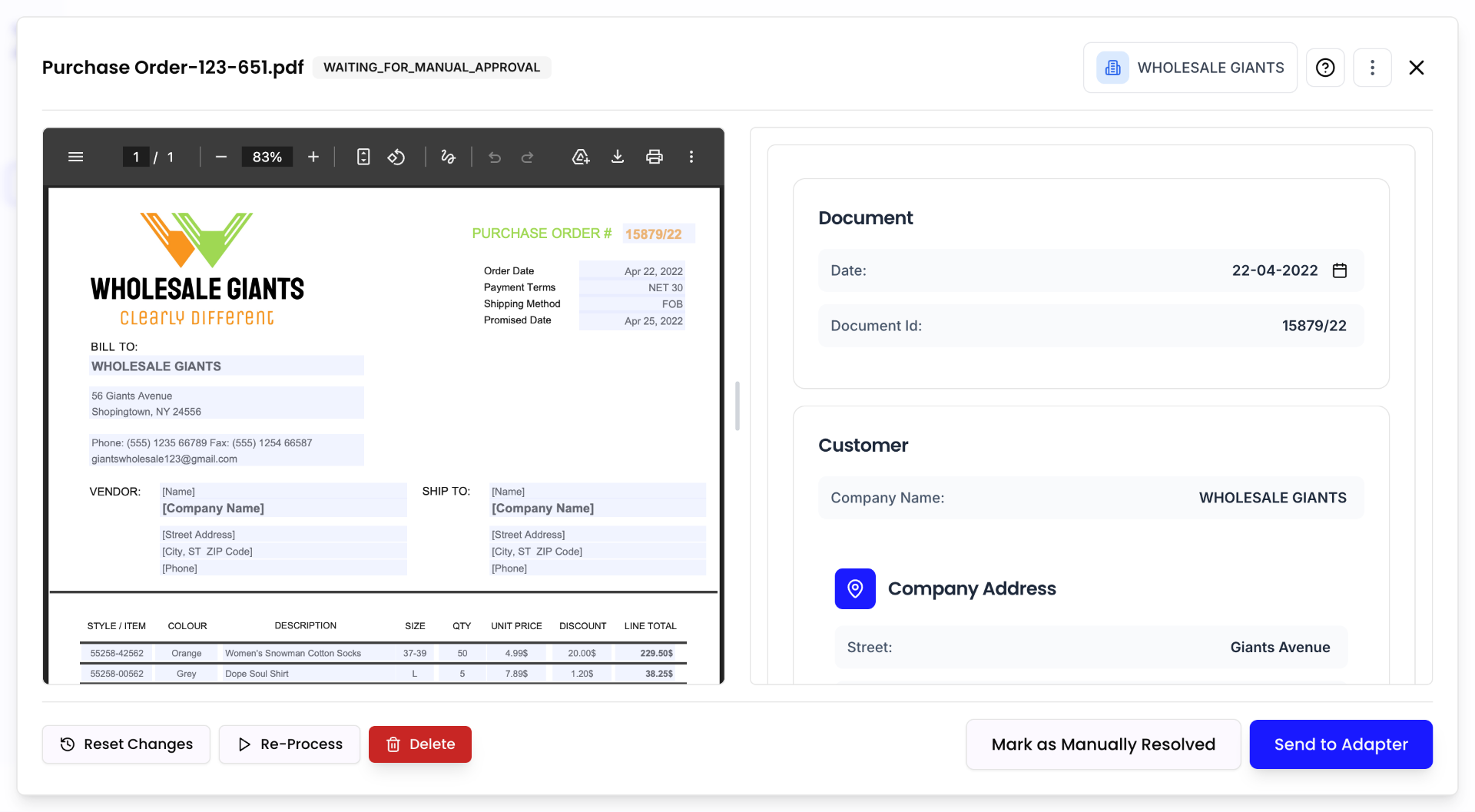The width and height of the screenshot is (1475, 812).
Task: Select Women's Snowman Cotton Socks description
Action: click(293, 654)
